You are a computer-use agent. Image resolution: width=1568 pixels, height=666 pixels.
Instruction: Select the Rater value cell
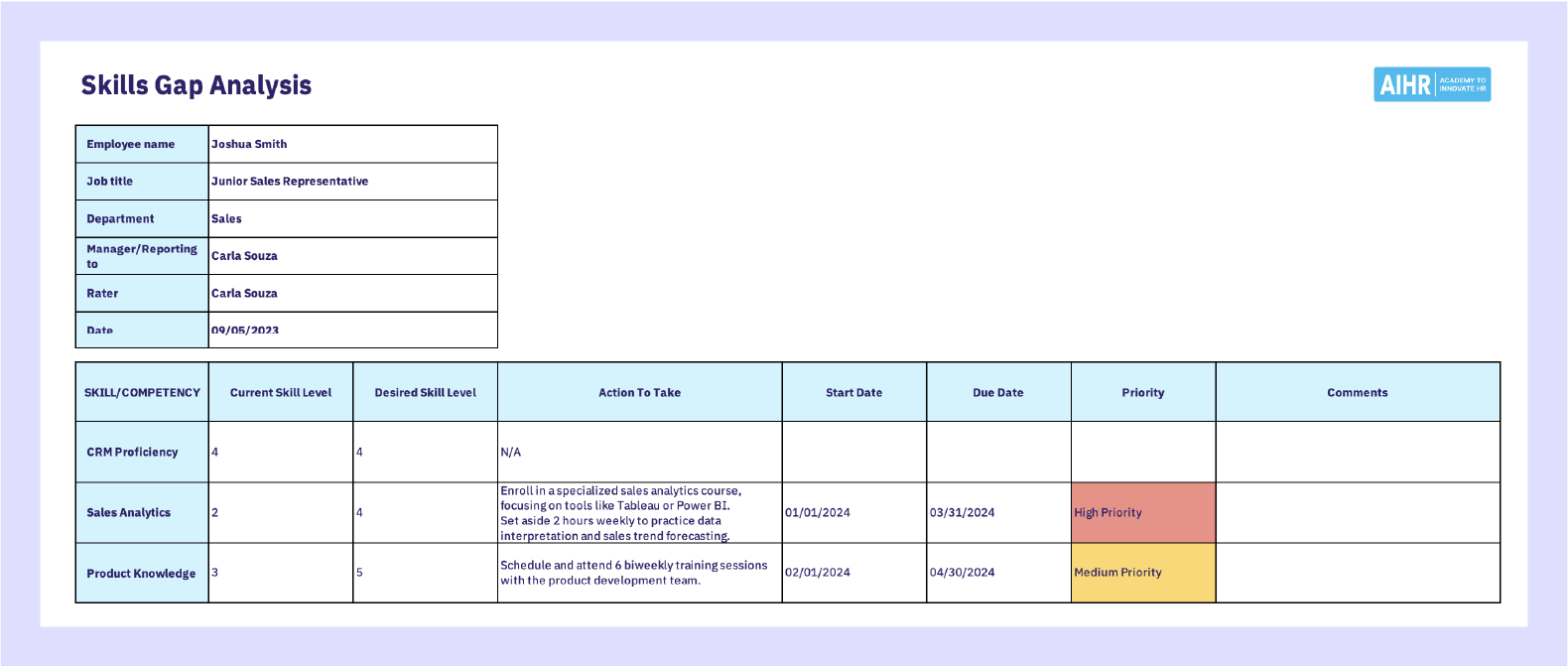pos(352,294)
